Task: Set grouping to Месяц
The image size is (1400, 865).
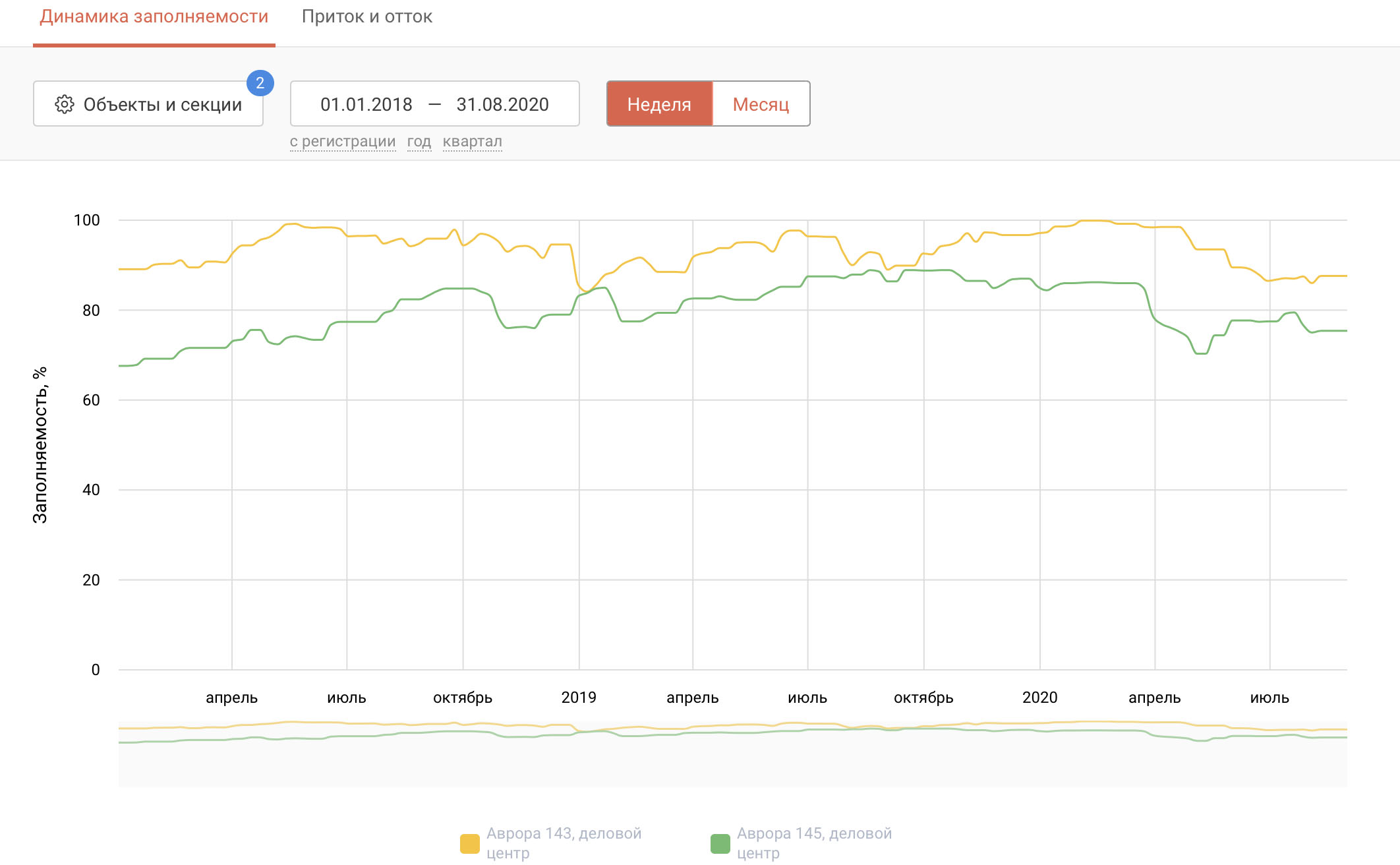Action: point(761,104)
